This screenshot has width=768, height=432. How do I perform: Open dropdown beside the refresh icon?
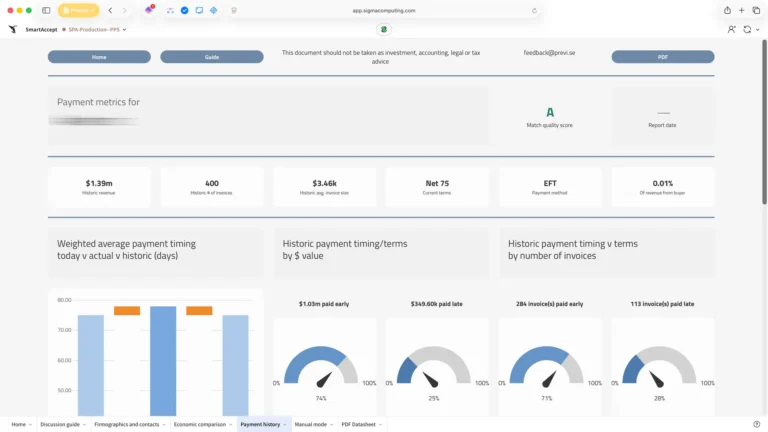[756, 29]
